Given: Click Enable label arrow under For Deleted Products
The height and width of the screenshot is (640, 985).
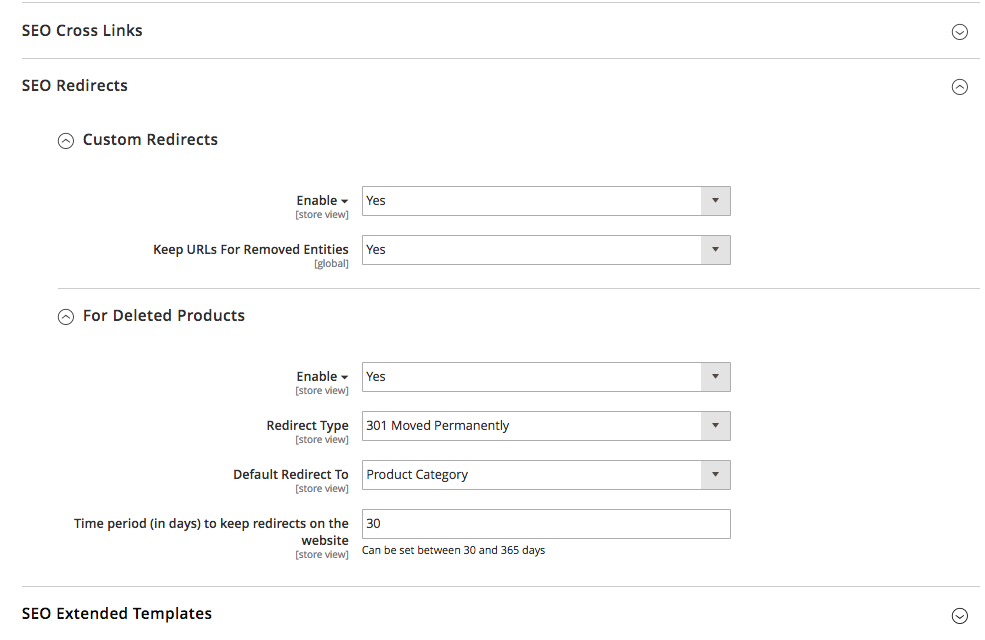Looking at the screenshot, I should coord(344,377).
